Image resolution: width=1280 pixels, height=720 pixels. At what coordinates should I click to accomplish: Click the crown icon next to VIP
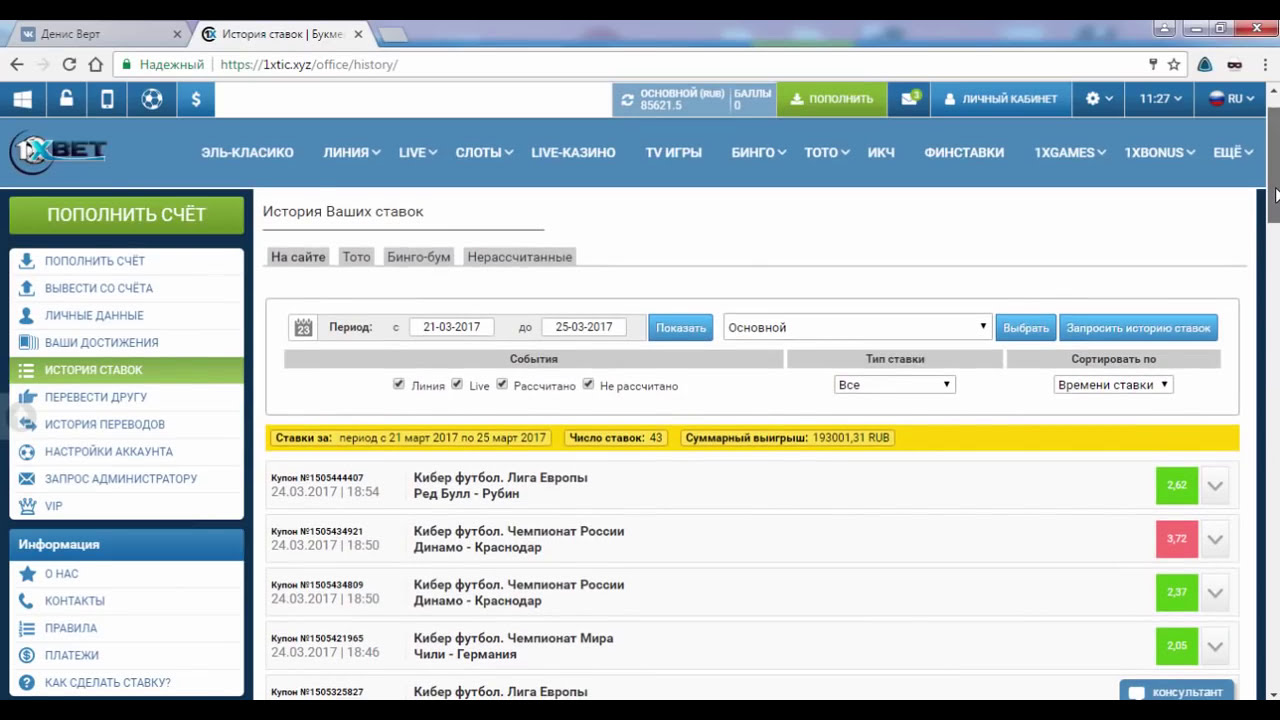(x=27, y=506)
